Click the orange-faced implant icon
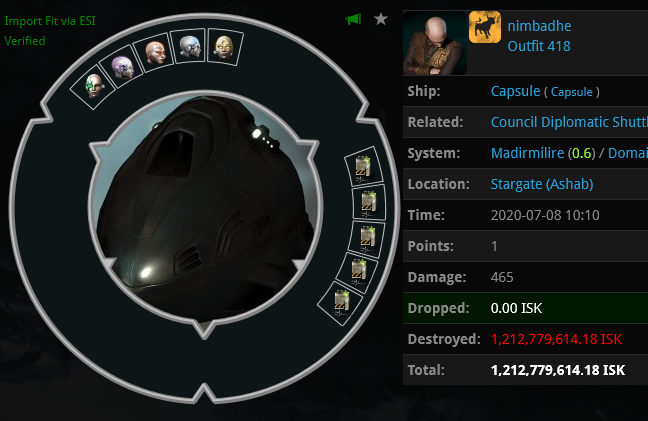Viewport: 648px width, 421px height. click(156, 53)
